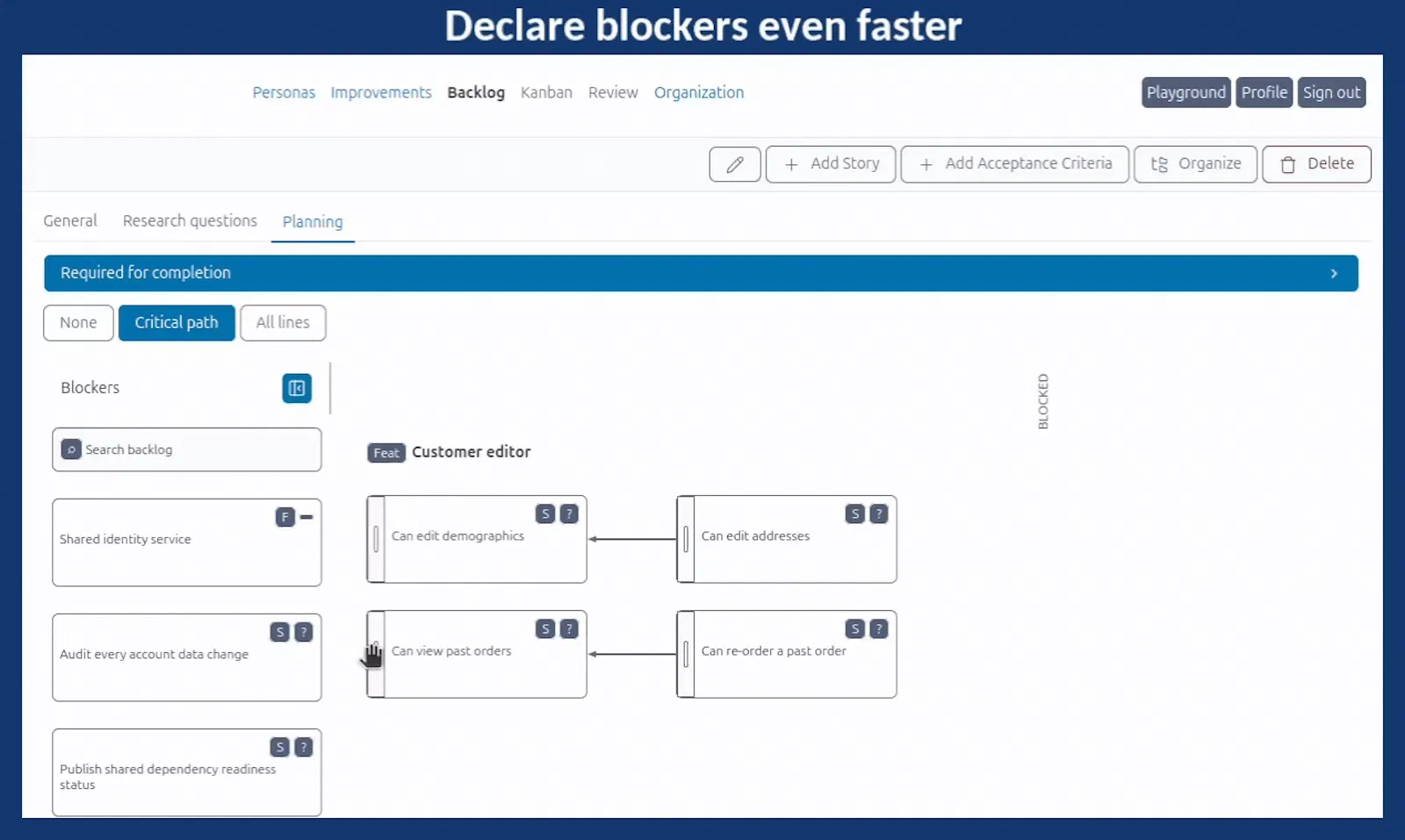
Task: Select the None lines option
Action: (78, 323)
